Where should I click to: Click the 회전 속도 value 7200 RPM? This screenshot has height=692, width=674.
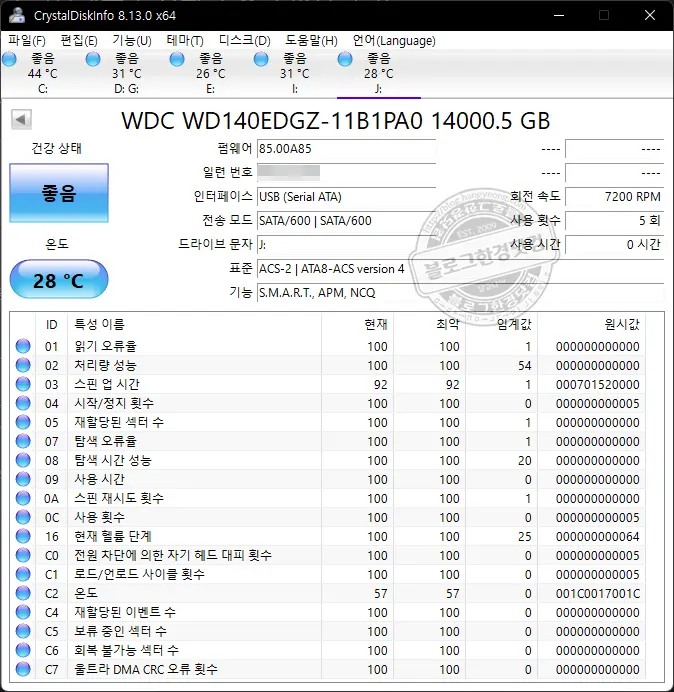(x=614, y=196)
